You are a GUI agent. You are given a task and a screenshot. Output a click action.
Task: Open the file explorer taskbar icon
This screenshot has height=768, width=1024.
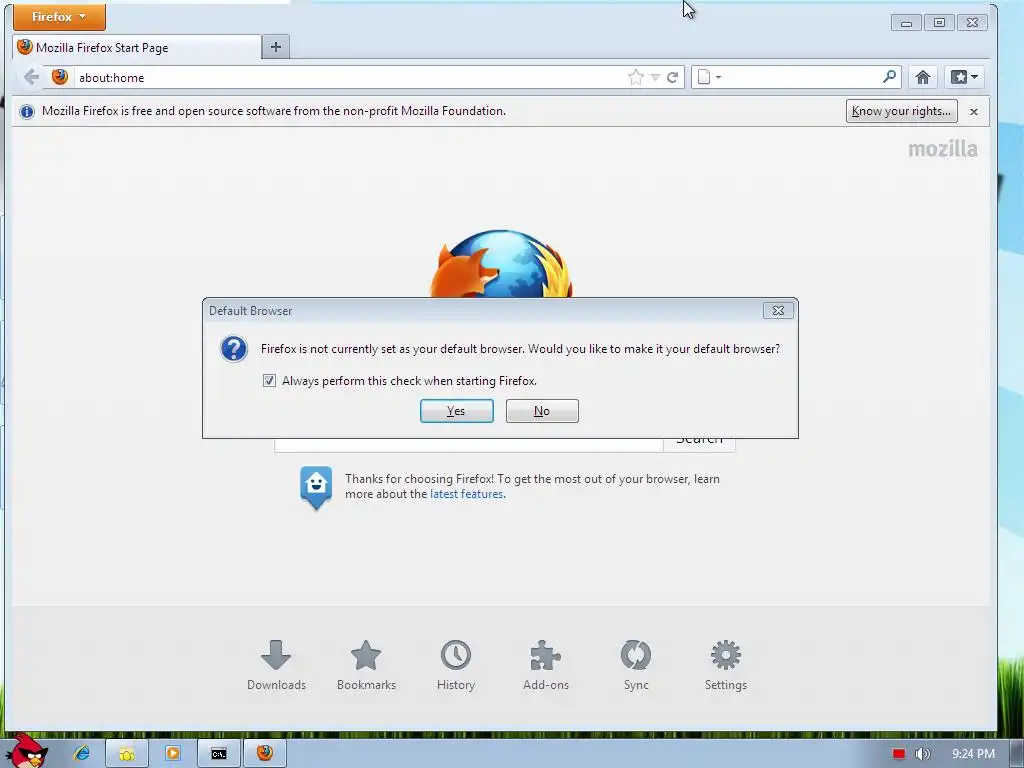pyautogui.click(x=127, y=754)
